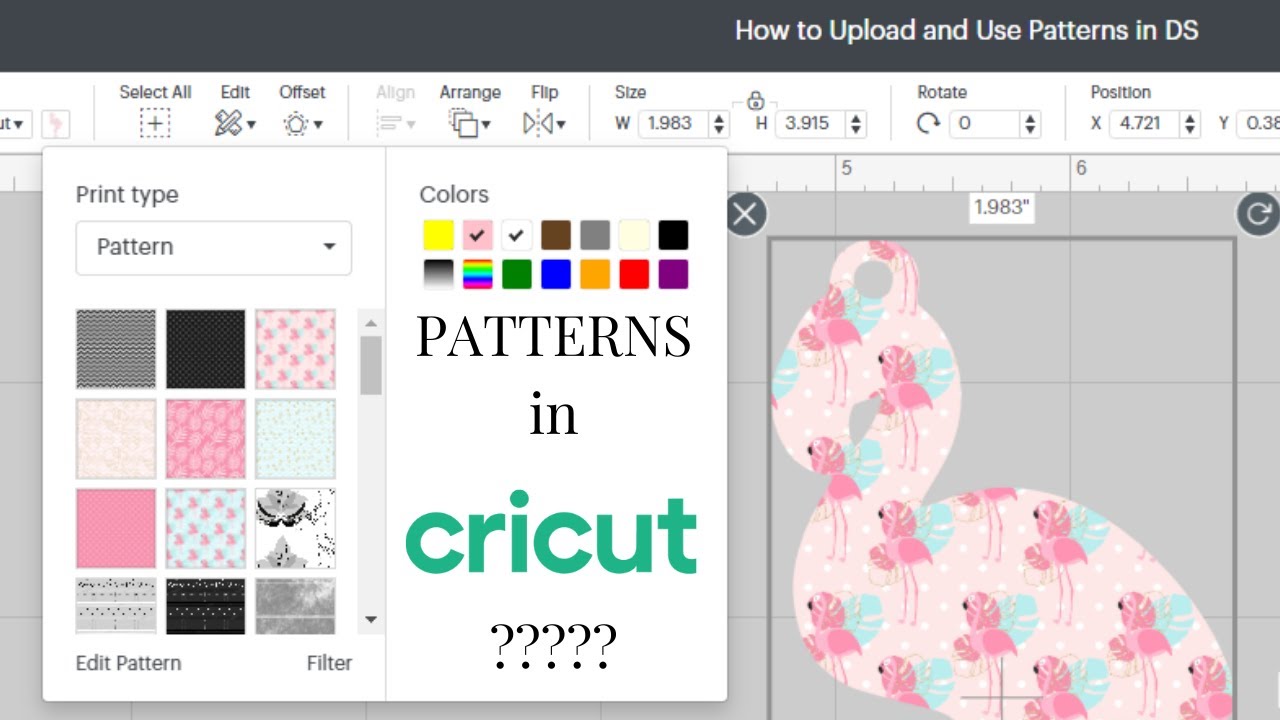Click the Rotate value stepper arrows
The image size is (1280, 720).
tap(1031, 124)
